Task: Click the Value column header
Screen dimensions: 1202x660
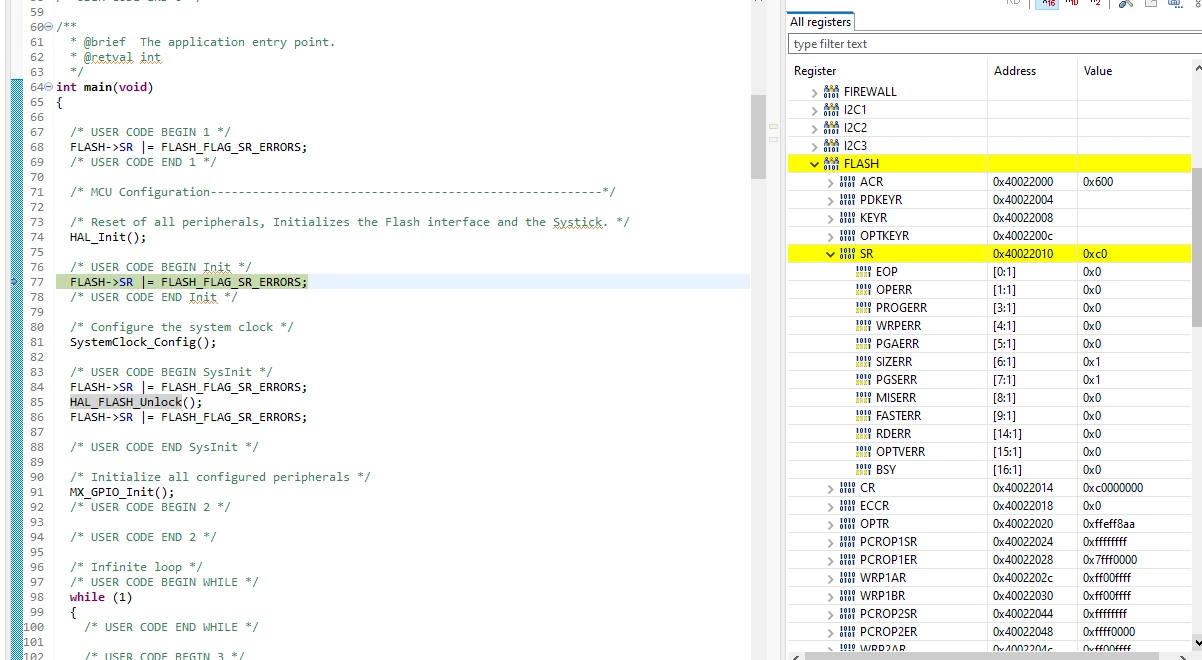Action: 1097,71
